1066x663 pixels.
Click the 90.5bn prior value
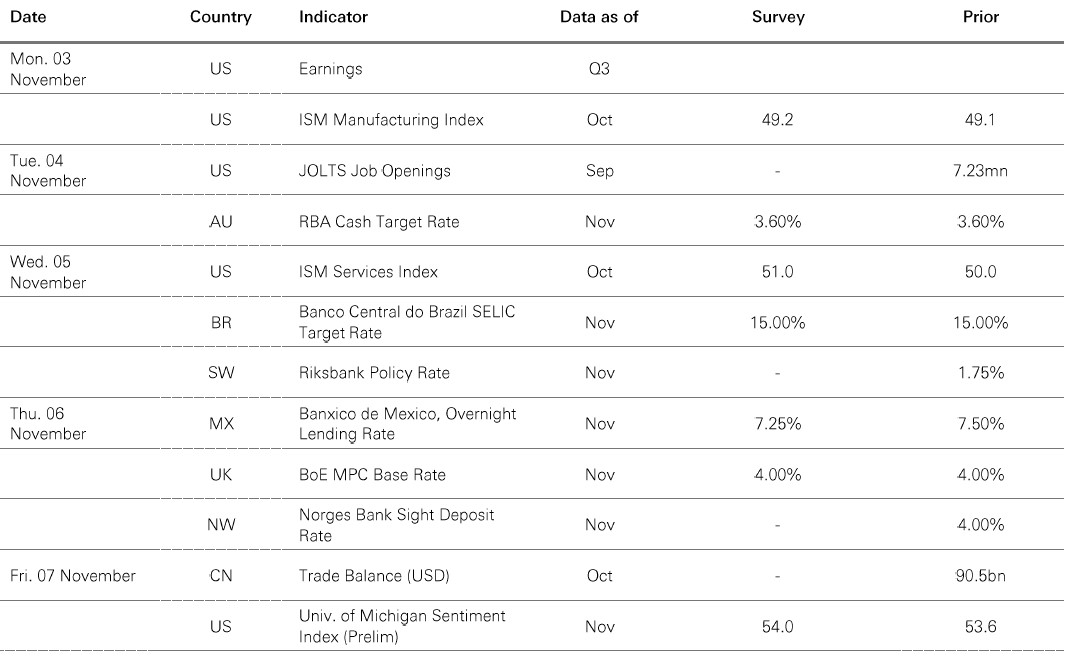pyautogui.click(x=980, y=576)
